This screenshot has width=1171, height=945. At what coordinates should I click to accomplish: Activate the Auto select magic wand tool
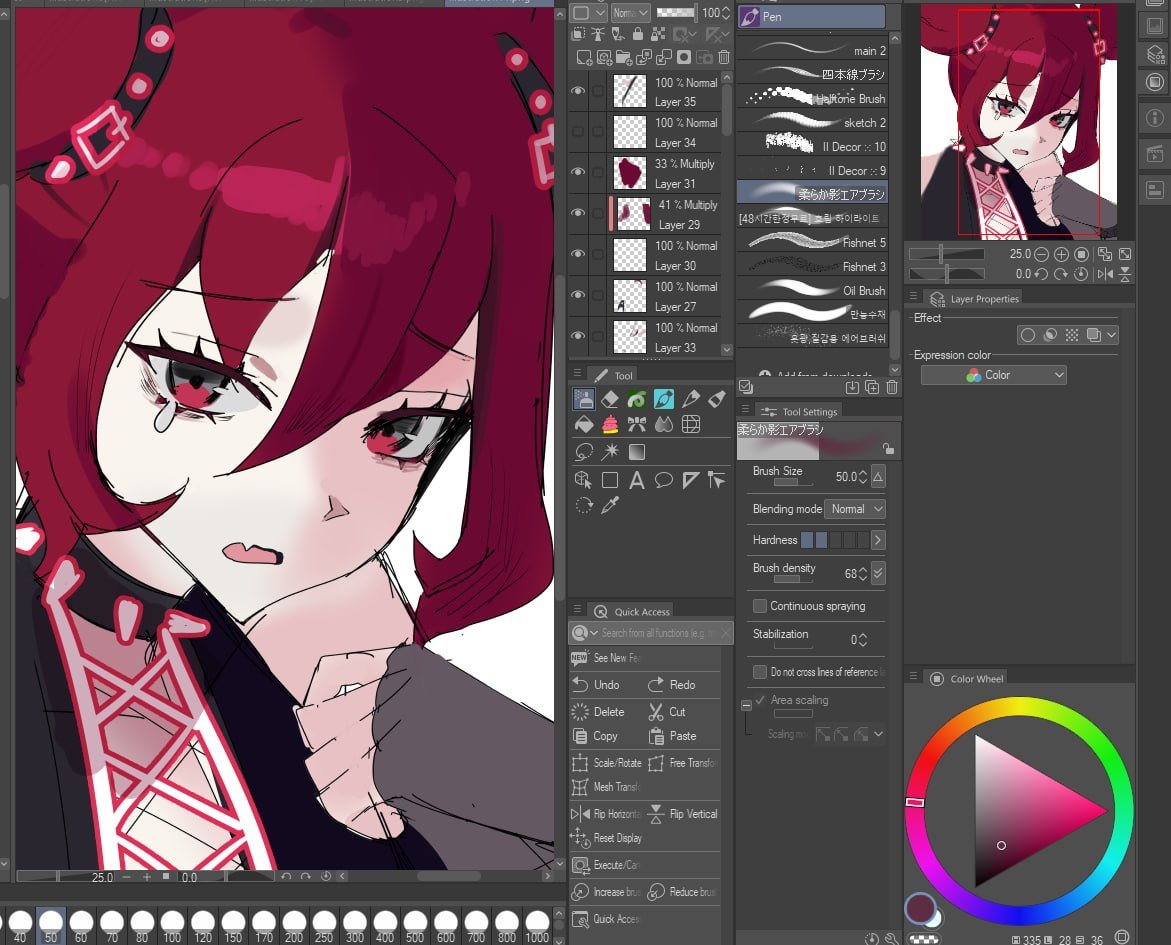click(610, 452)
